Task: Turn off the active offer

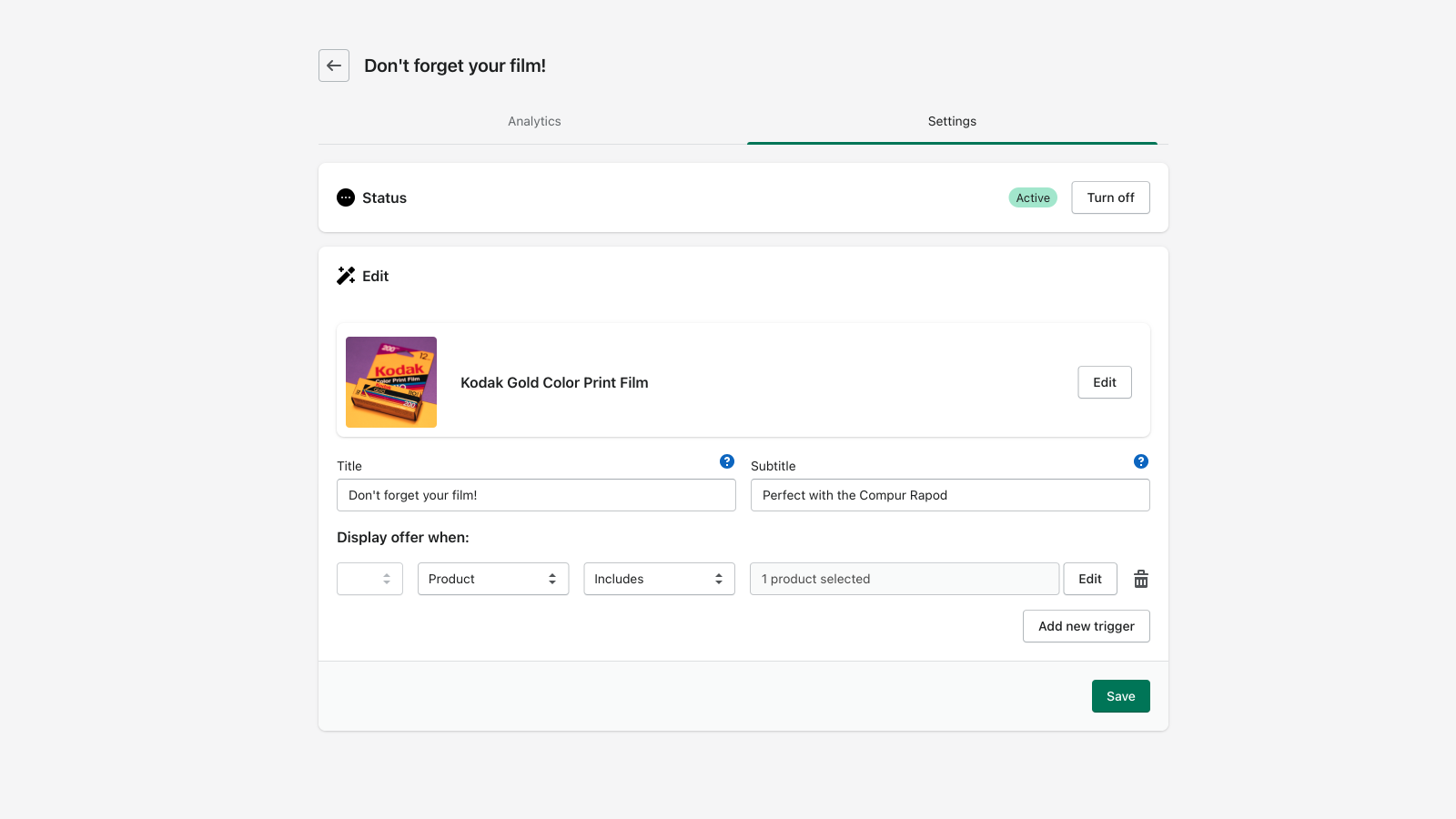Action: pyautogui.click(x=1110, y=197)
